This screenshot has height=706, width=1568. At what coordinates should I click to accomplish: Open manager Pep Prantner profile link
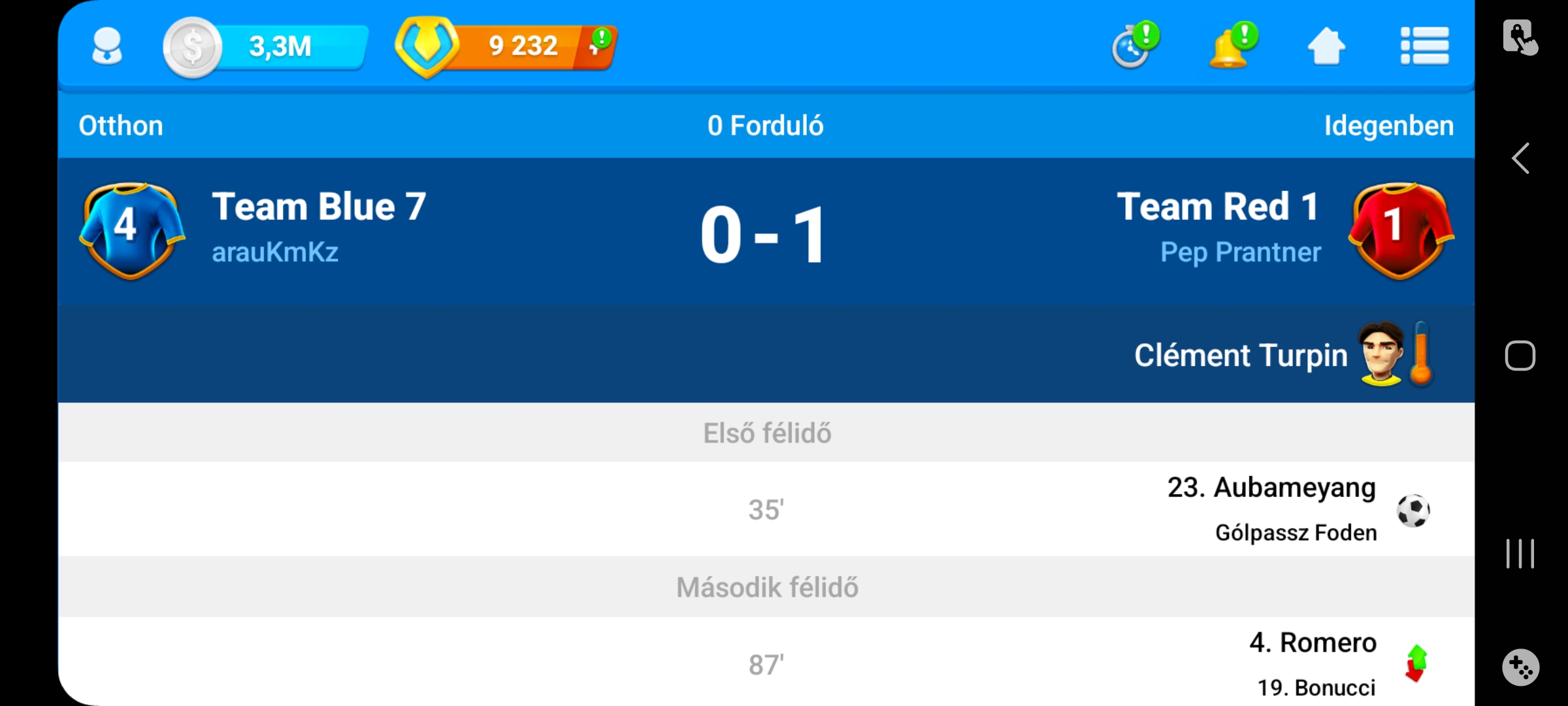1240,252
